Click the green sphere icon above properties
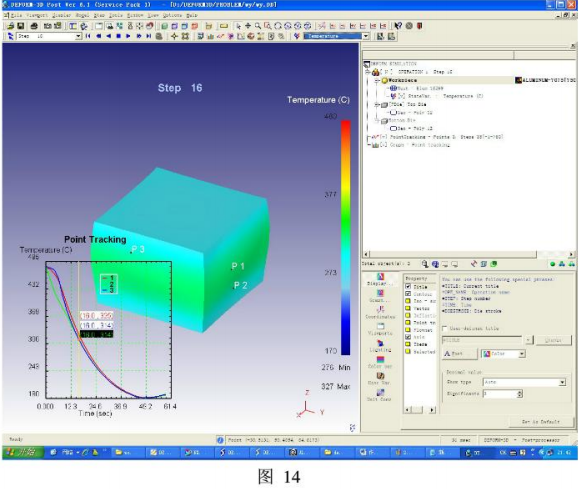Screen dimensions: 580x489 pos(552,264)
